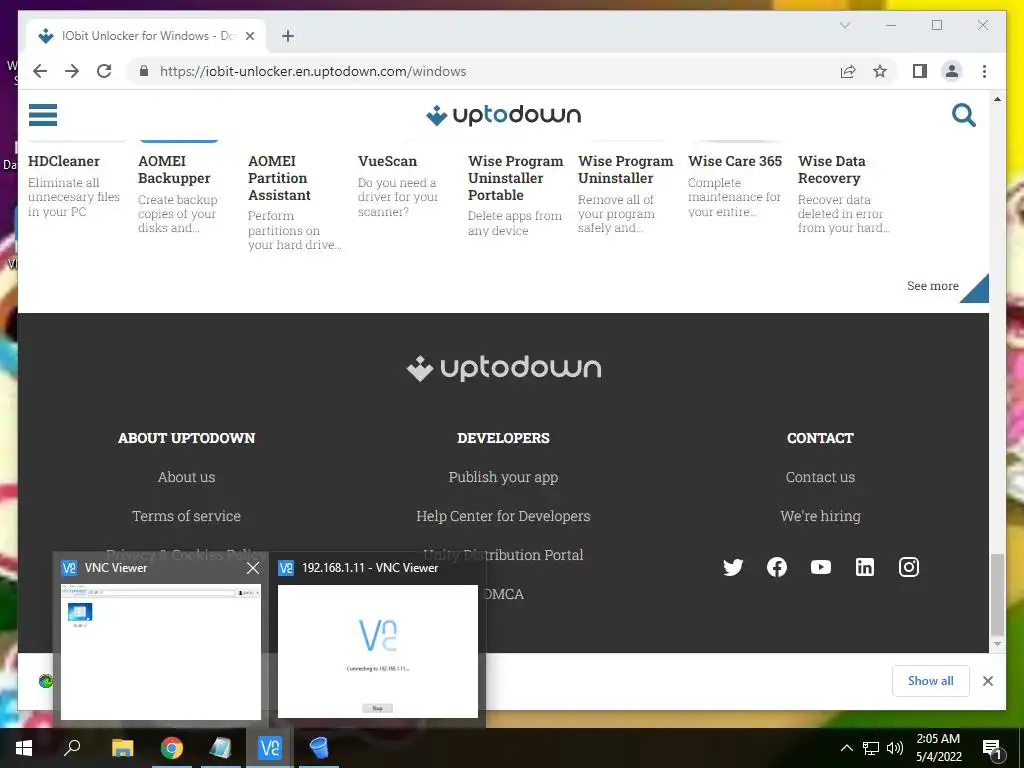Open Wise Data Recovery card
The image size is (1024, 768).
pyautogui.click(x=844, y=193)
